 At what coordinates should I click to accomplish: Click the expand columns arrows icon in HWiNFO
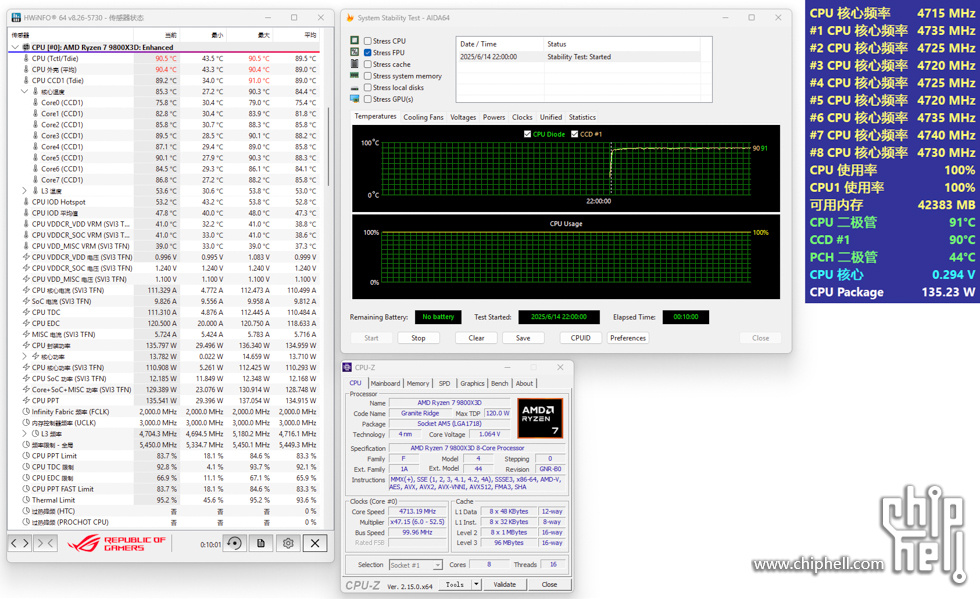click(20, 543)
